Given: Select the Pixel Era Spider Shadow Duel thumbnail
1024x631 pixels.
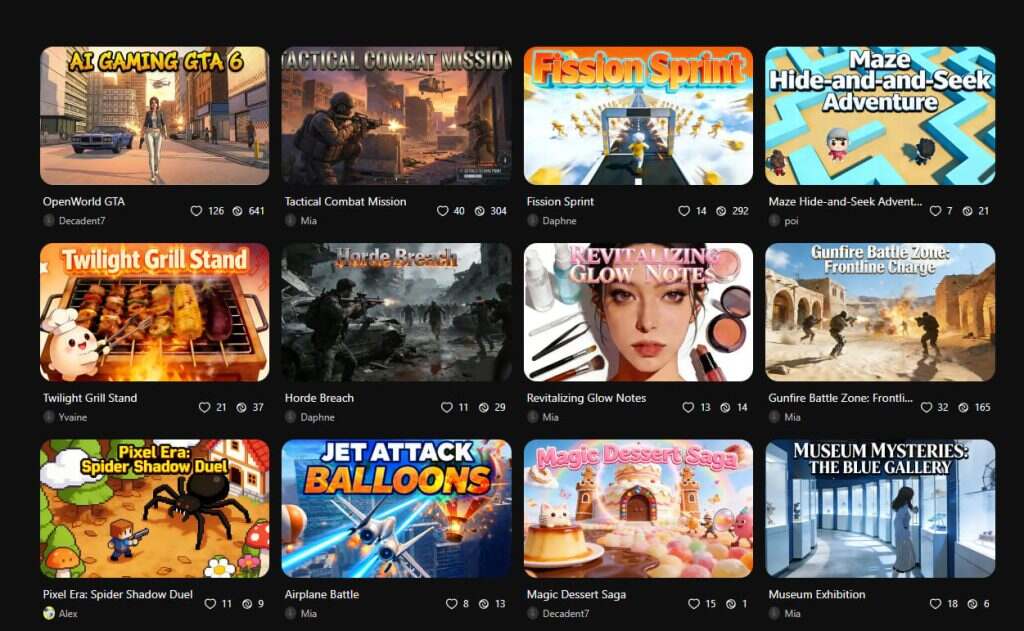Looking at the screenshot, I should [155, 508].
